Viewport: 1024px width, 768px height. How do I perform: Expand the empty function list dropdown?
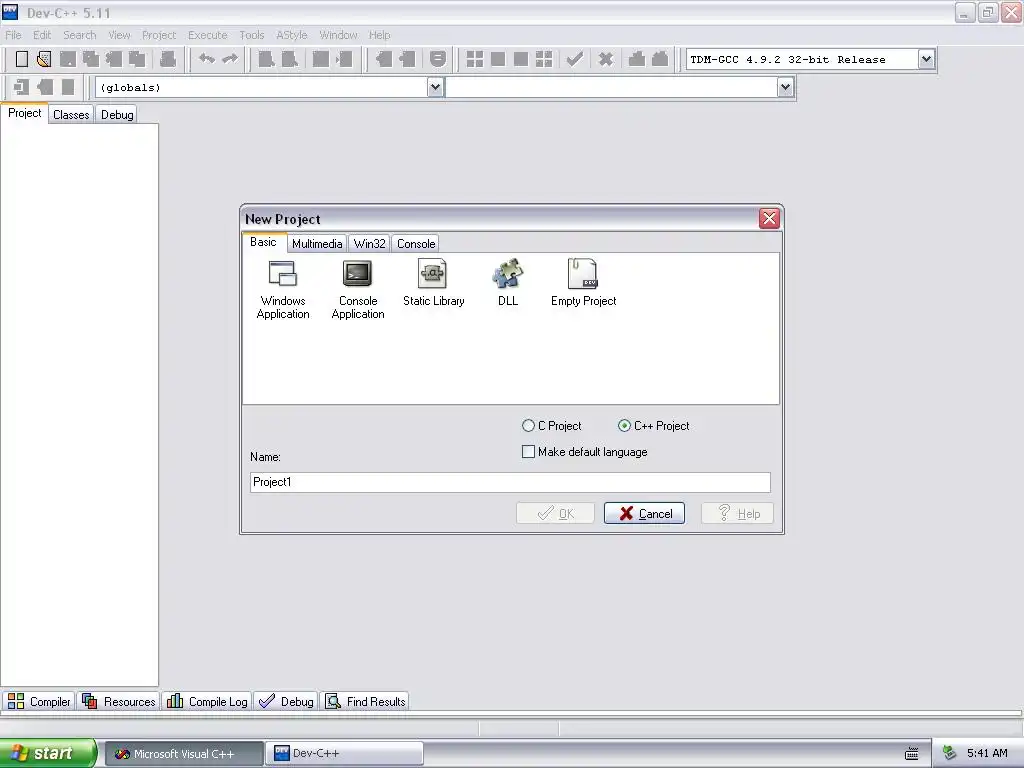pos(786,88)
